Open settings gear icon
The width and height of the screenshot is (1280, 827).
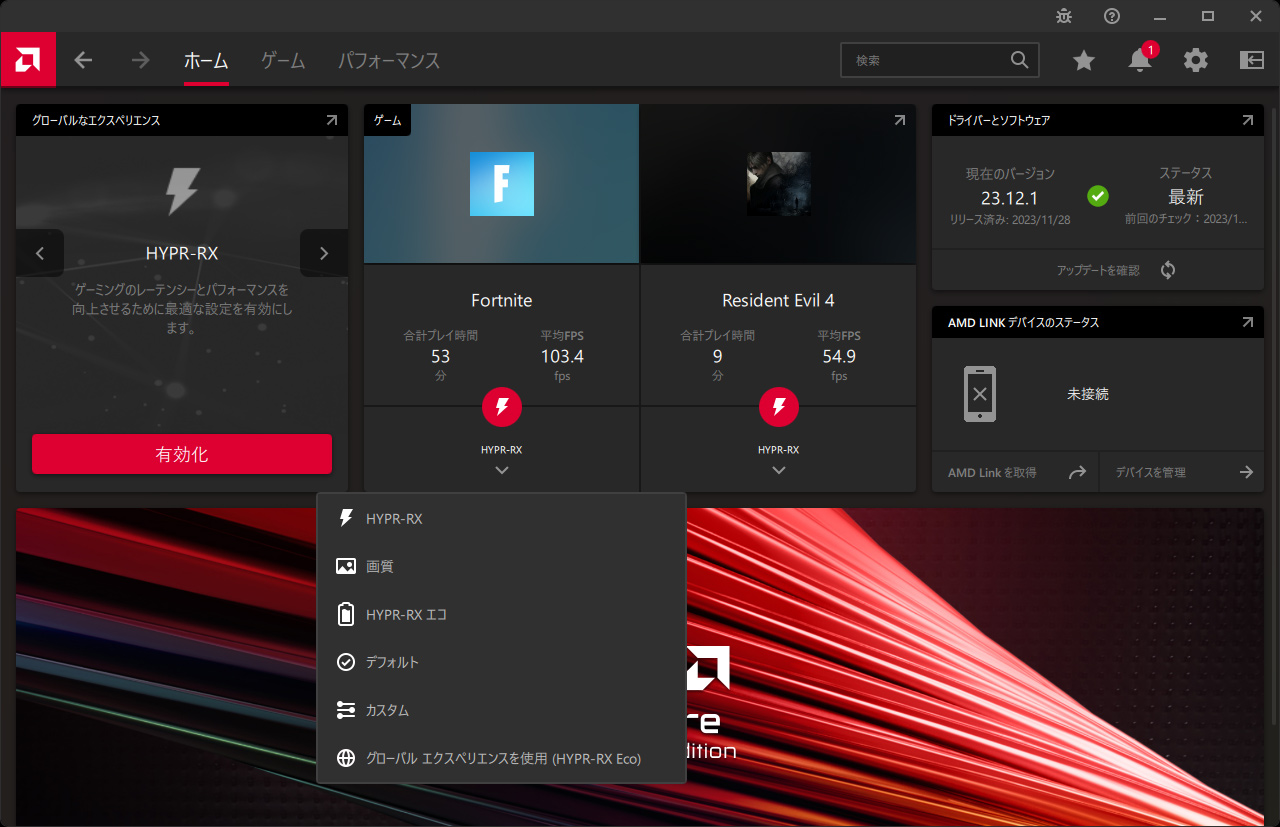1195,61
